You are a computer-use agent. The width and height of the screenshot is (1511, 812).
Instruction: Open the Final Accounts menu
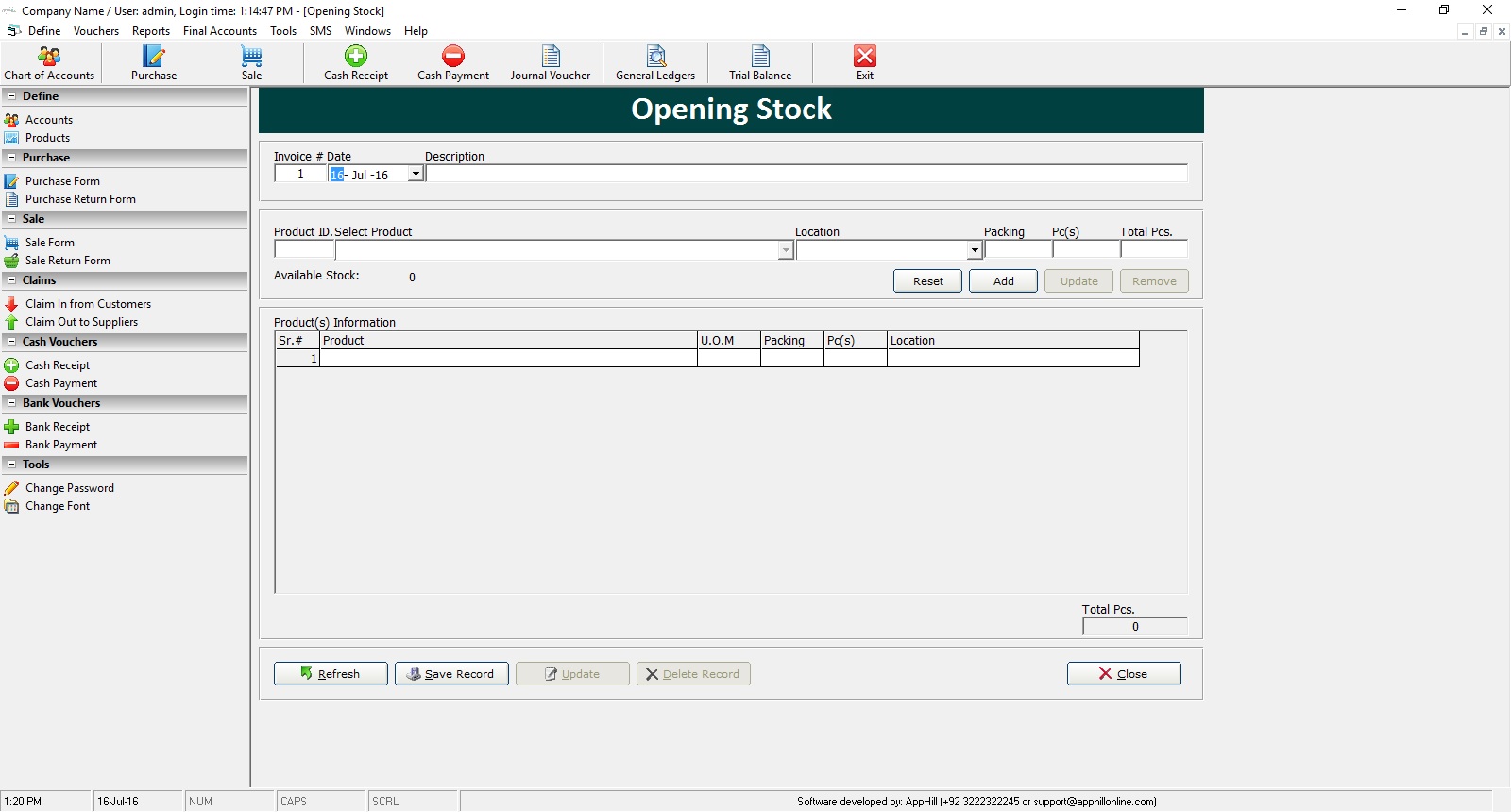219,31
